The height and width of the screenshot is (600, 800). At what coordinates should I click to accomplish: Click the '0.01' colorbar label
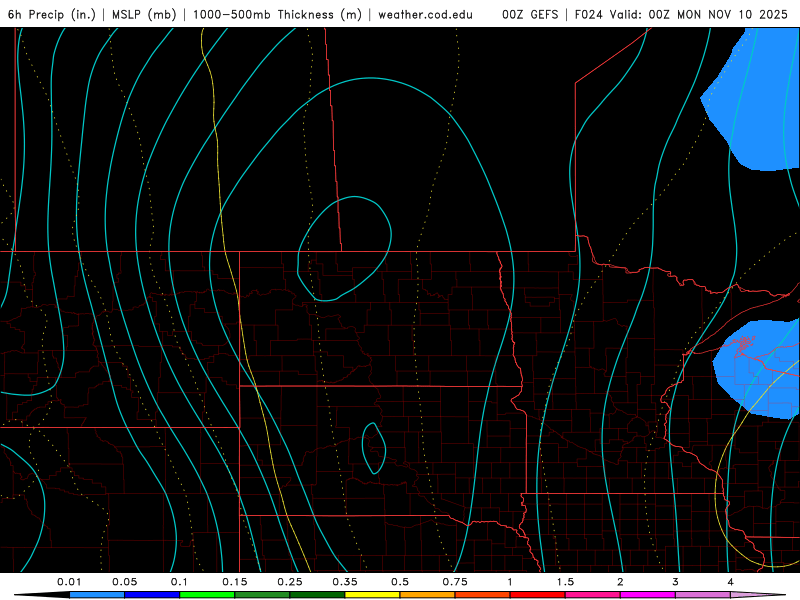(x=69, y=582)
